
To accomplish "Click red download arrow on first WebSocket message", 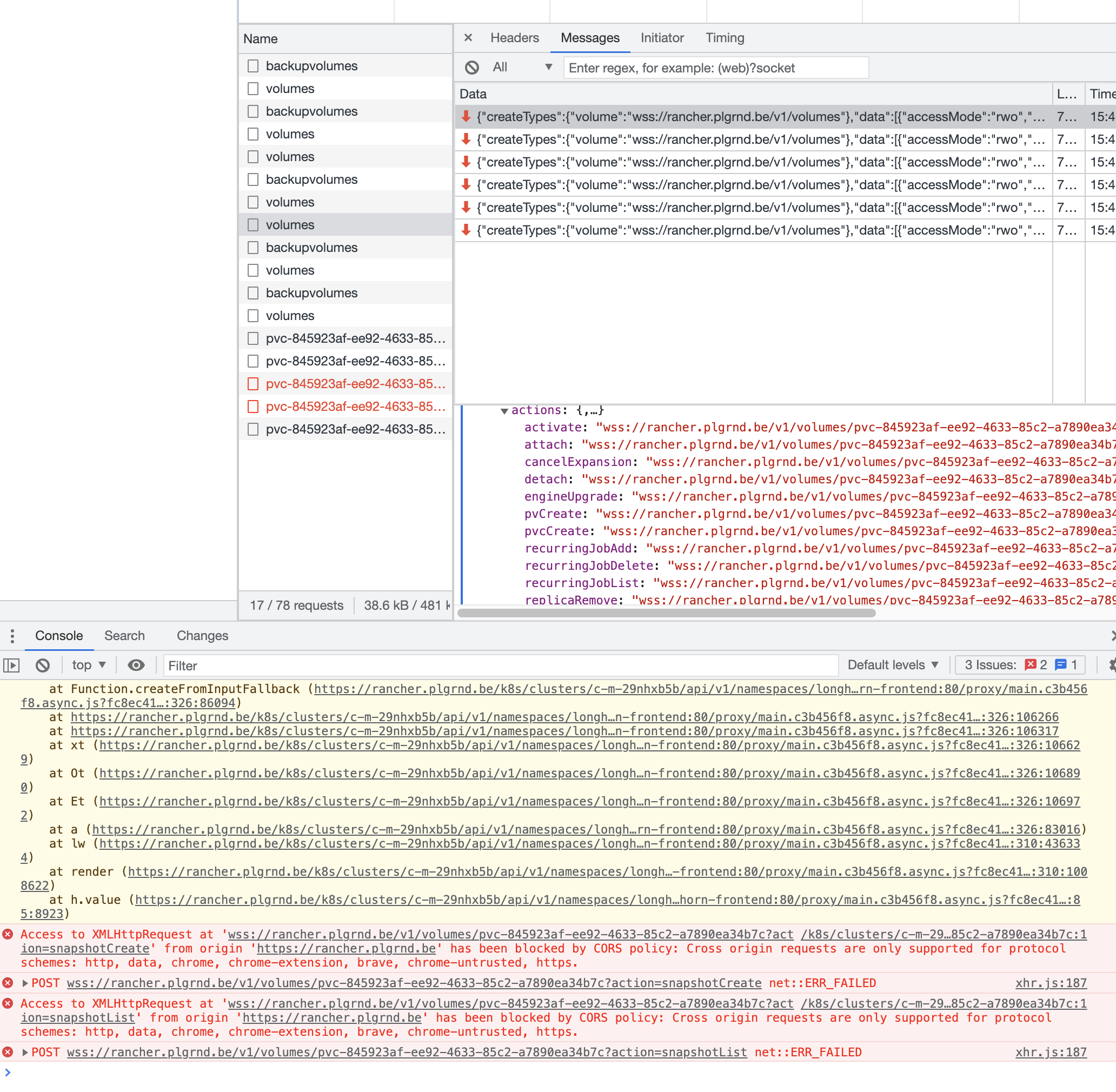I will pyautogui.click(x=466, y=116).
